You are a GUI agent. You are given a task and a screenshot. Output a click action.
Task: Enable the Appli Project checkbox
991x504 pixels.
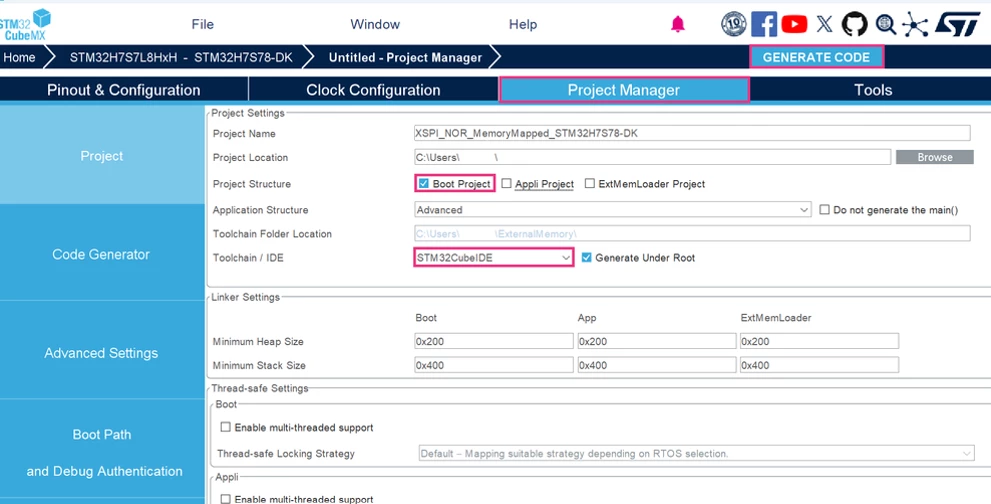pyautogui.click(x=506, y=183)
